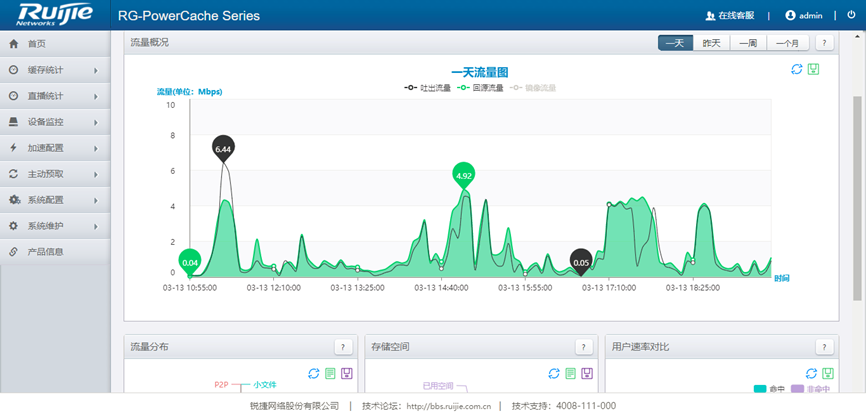
Task: Open 在线客服 online support
Action: click(x=730, y=16)
